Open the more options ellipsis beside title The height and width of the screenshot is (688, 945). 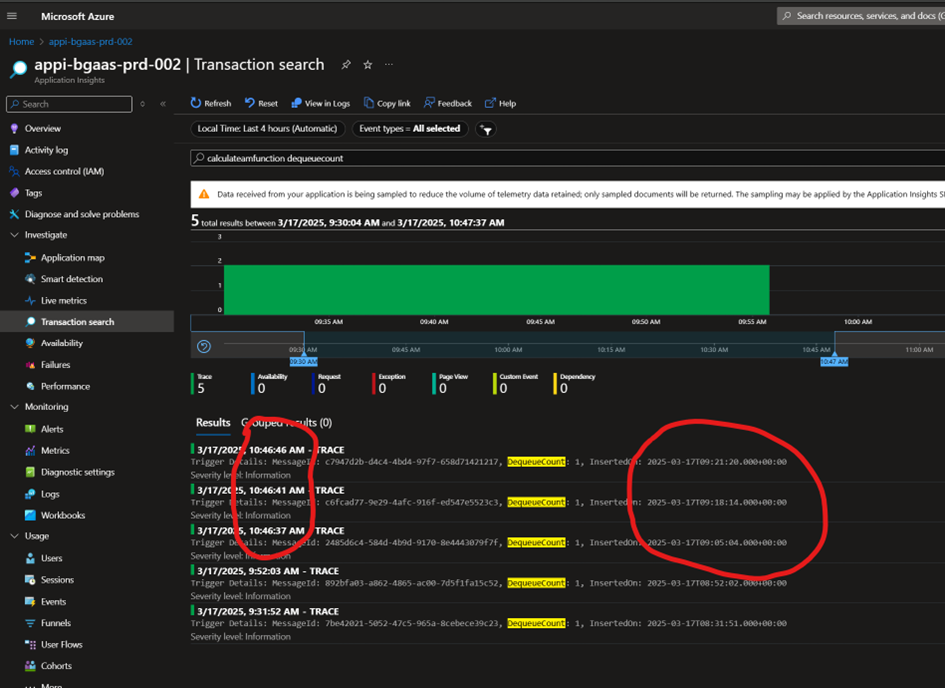pyautogui.click(x=389, y=64)
